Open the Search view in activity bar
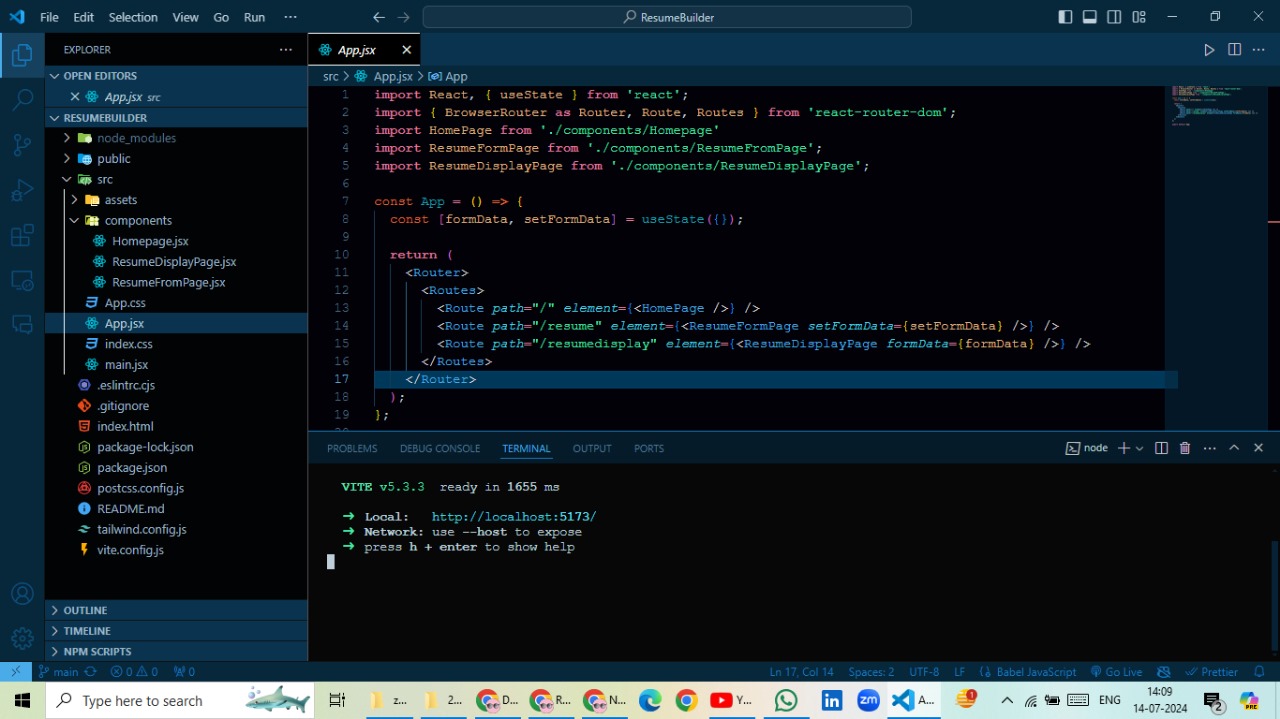This screenshot has width=1280, height=719. click(x=22, y=100)
